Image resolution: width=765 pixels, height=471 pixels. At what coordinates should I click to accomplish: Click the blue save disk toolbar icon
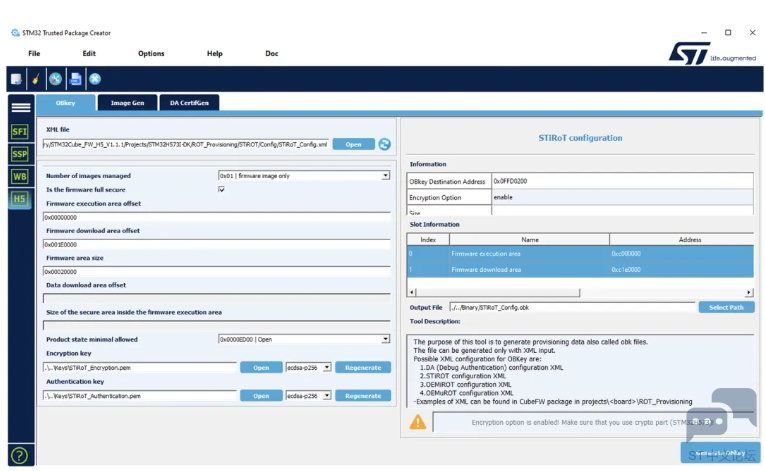click(75, 79)
